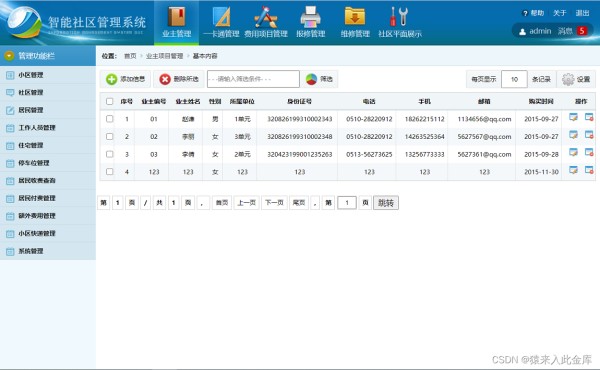Check the box for row 3

(109, 154)
